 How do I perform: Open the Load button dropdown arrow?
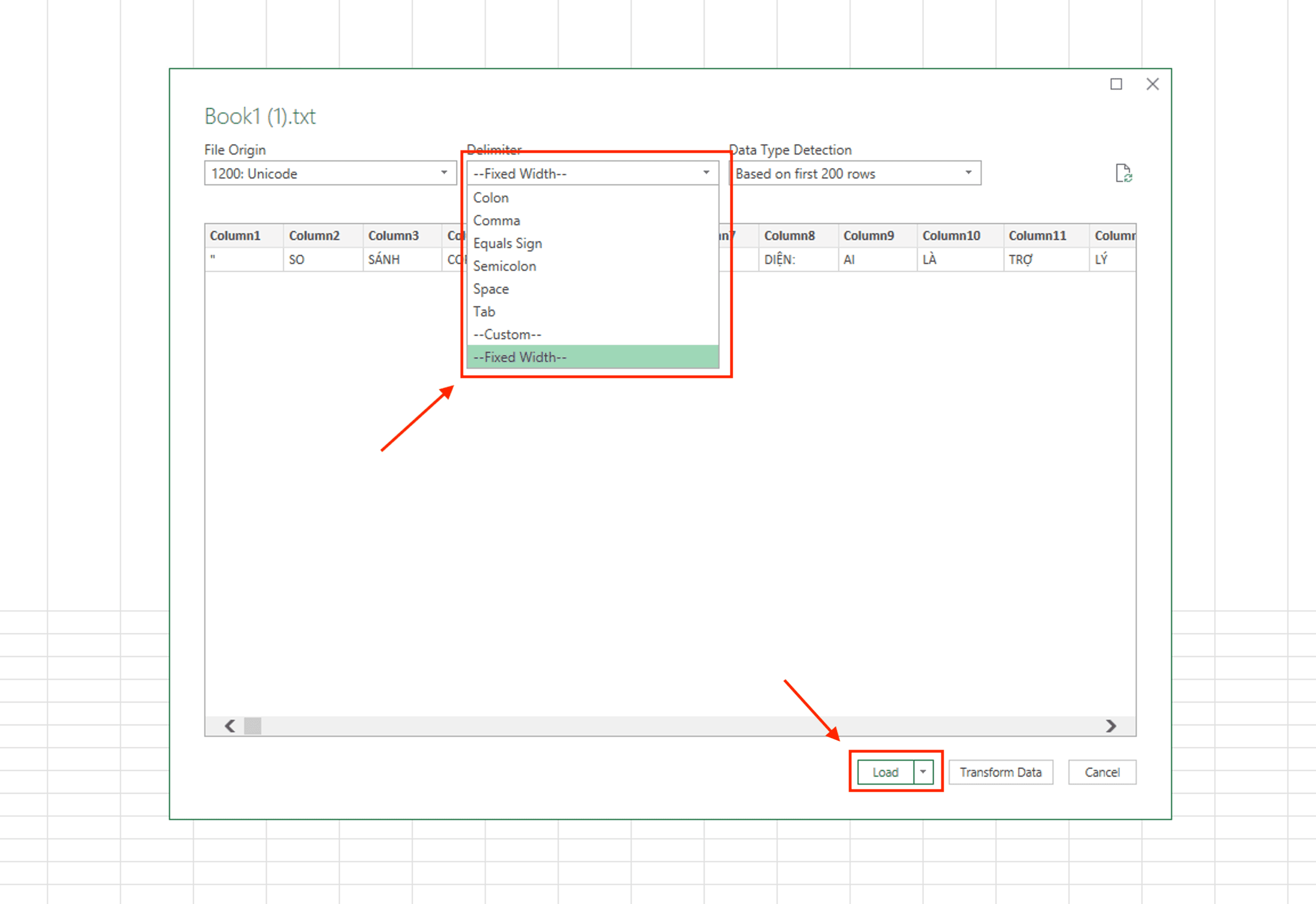pos(923,772)
